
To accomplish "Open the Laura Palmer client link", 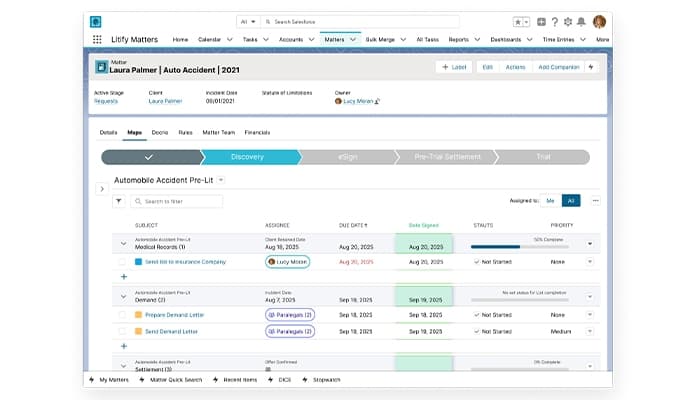I will (165, 101).
